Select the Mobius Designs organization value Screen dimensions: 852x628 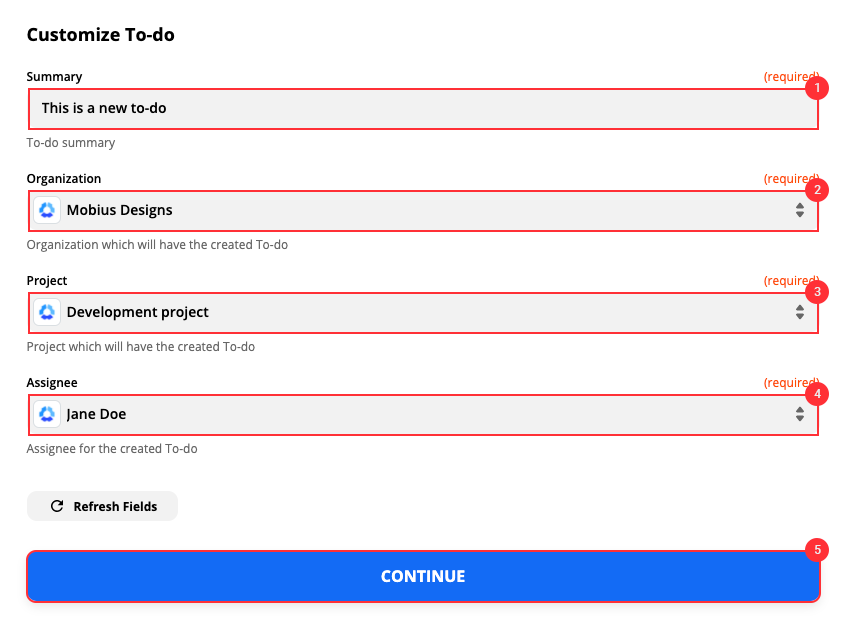point(119,210)
